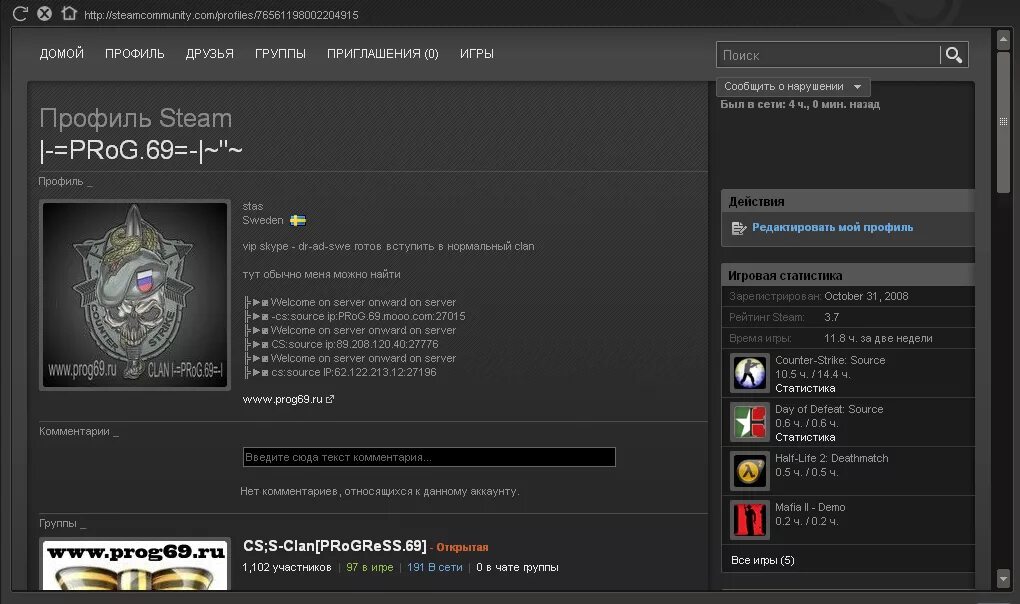Click the CS:source ip:89.208.120.40:27776 line
Viewport: 1020px width, 604px height.
[x=342, y=345]
